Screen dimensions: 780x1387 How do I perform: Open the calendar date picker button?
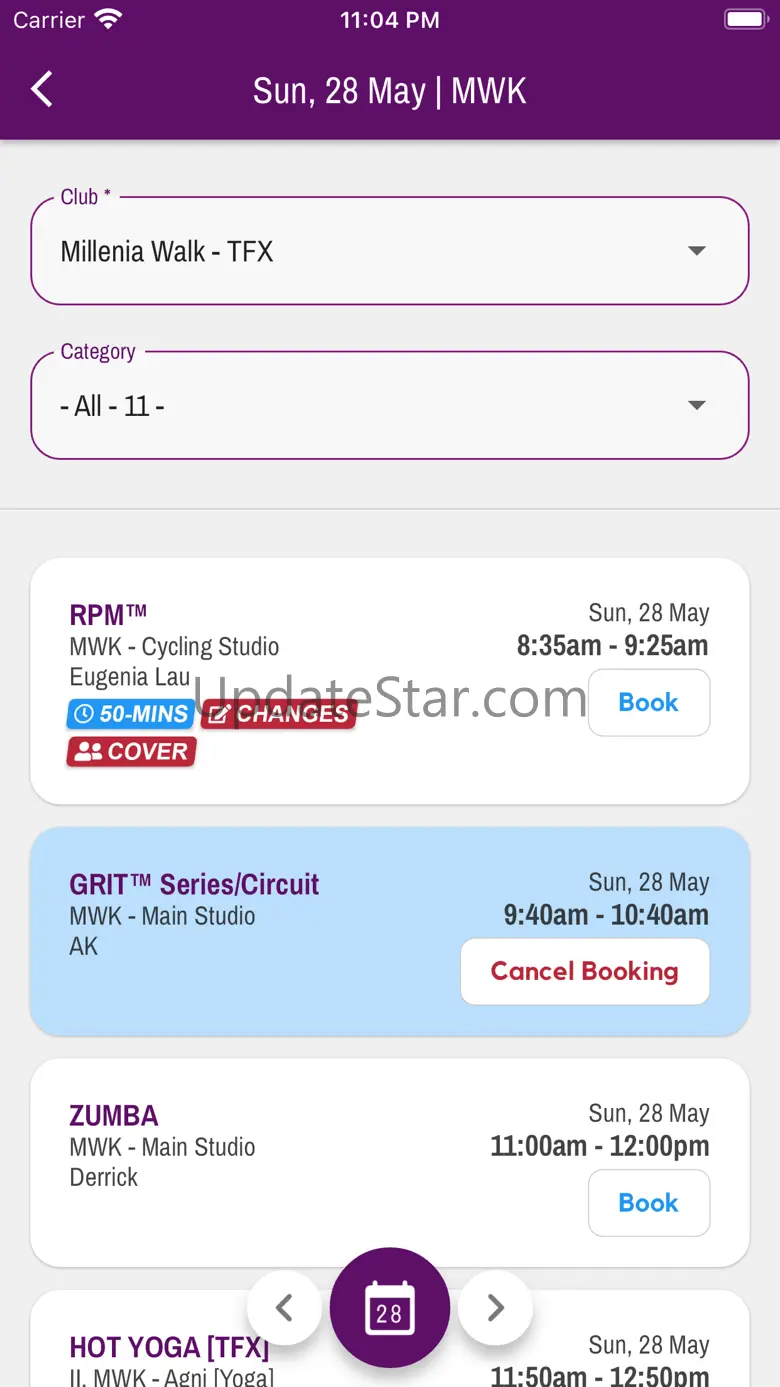coord(389,1307)
